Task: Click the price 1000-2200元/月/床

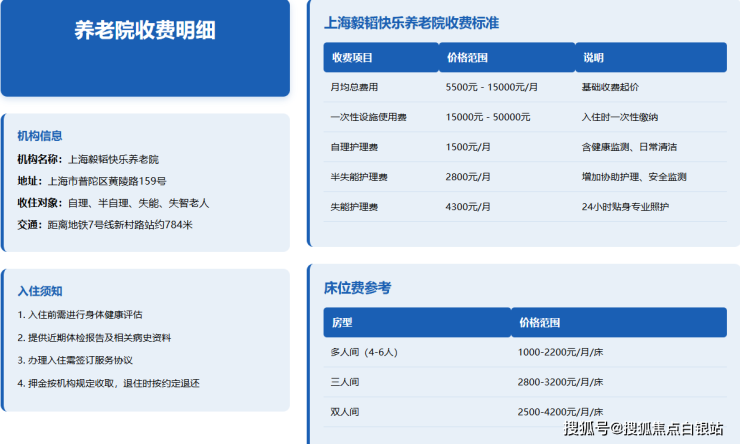Action: [560, 352]
